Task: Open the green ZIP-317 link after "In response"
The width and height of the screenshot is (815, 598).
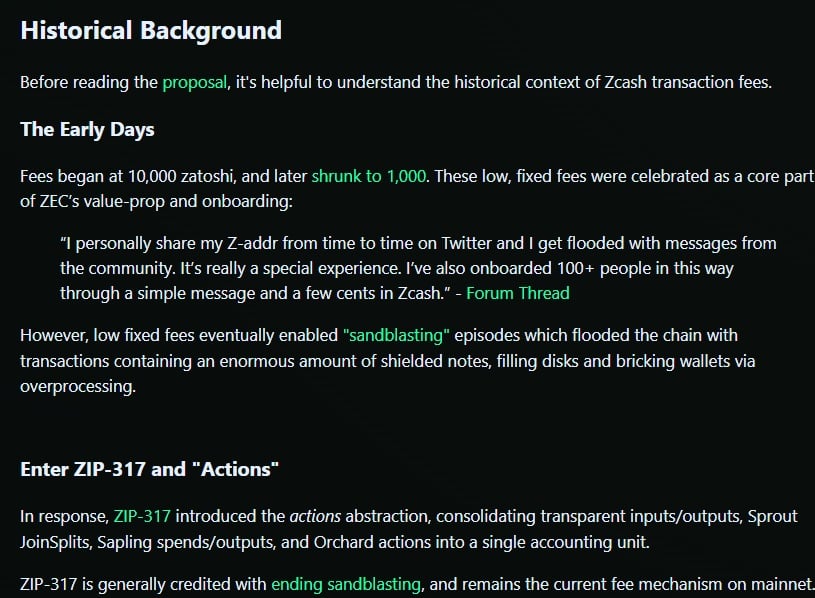Action: point(142,516)
